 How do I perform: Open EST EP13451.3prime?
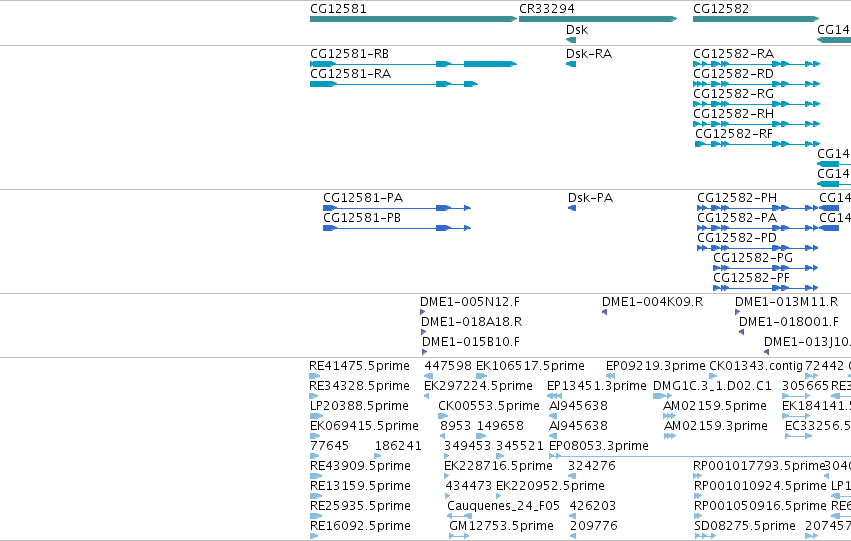[555, 396]
